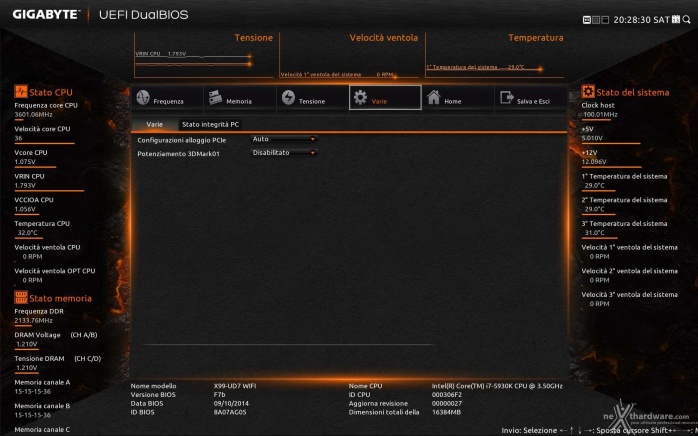Click the Tensione graph header
Viewport: 698px width, 436px height.
[x=254, y=38]
